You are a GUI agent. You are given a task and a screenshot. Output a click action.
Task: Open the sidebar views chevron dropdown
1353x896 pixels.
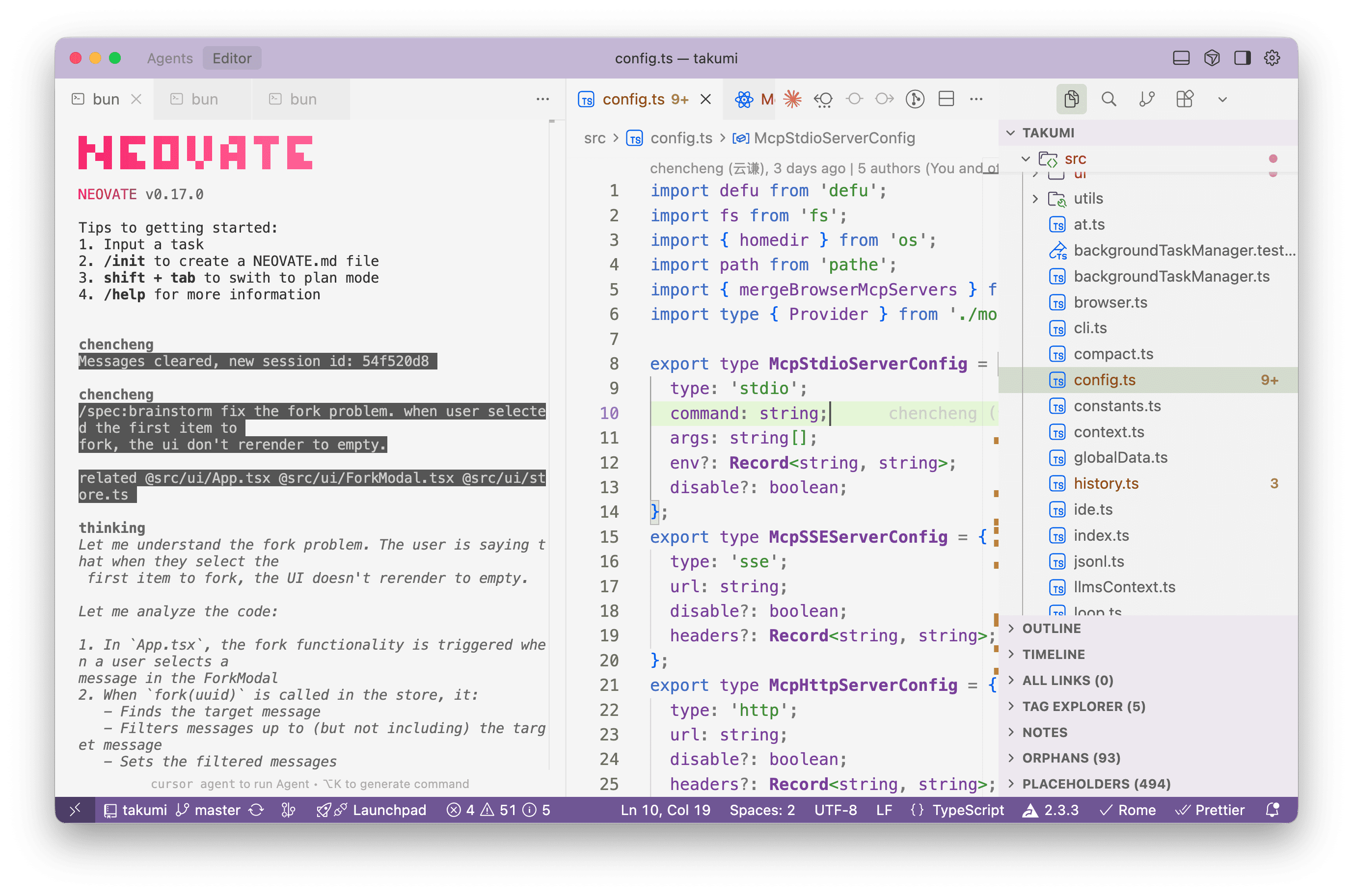1222,100
